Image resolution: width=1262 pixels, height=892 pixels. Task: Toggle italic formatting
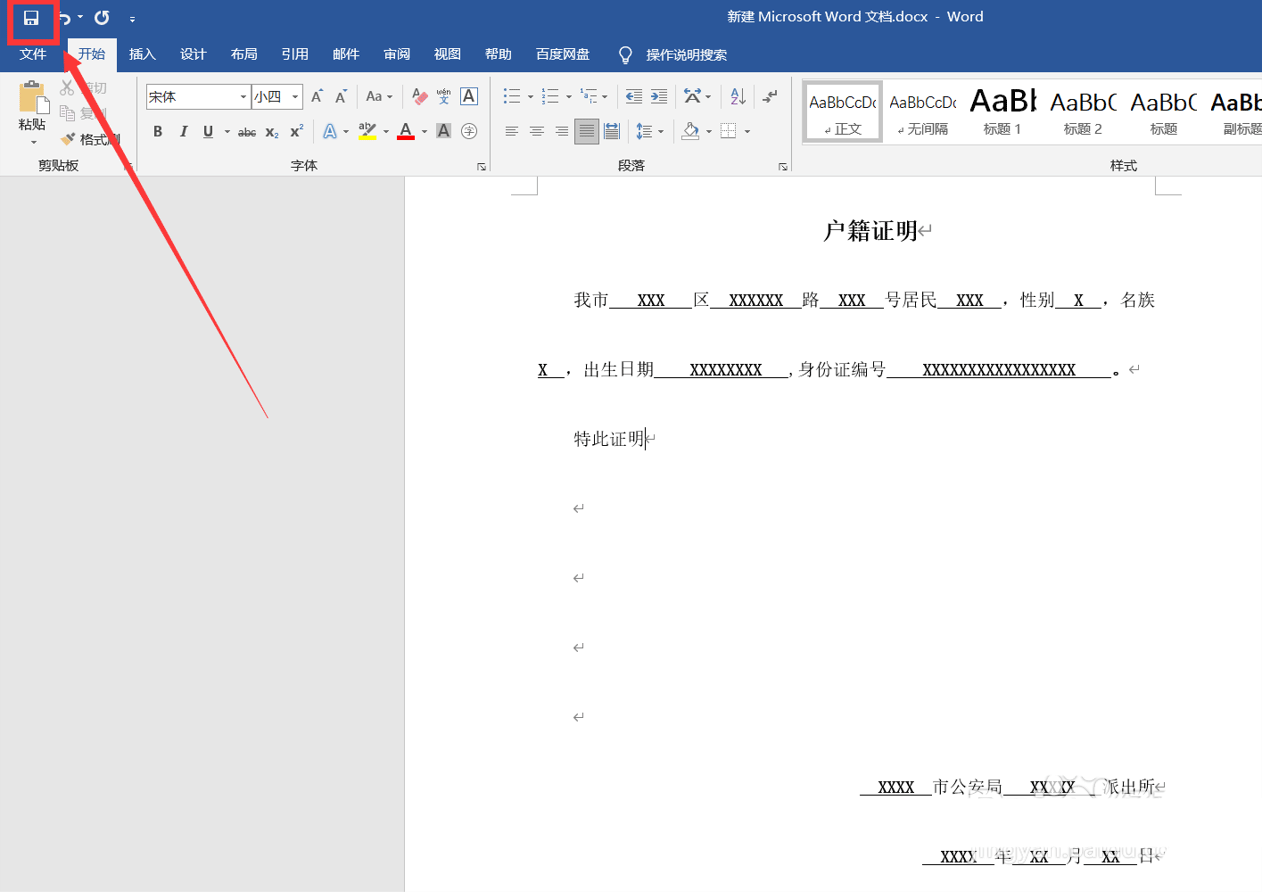(x=183, y=132)
